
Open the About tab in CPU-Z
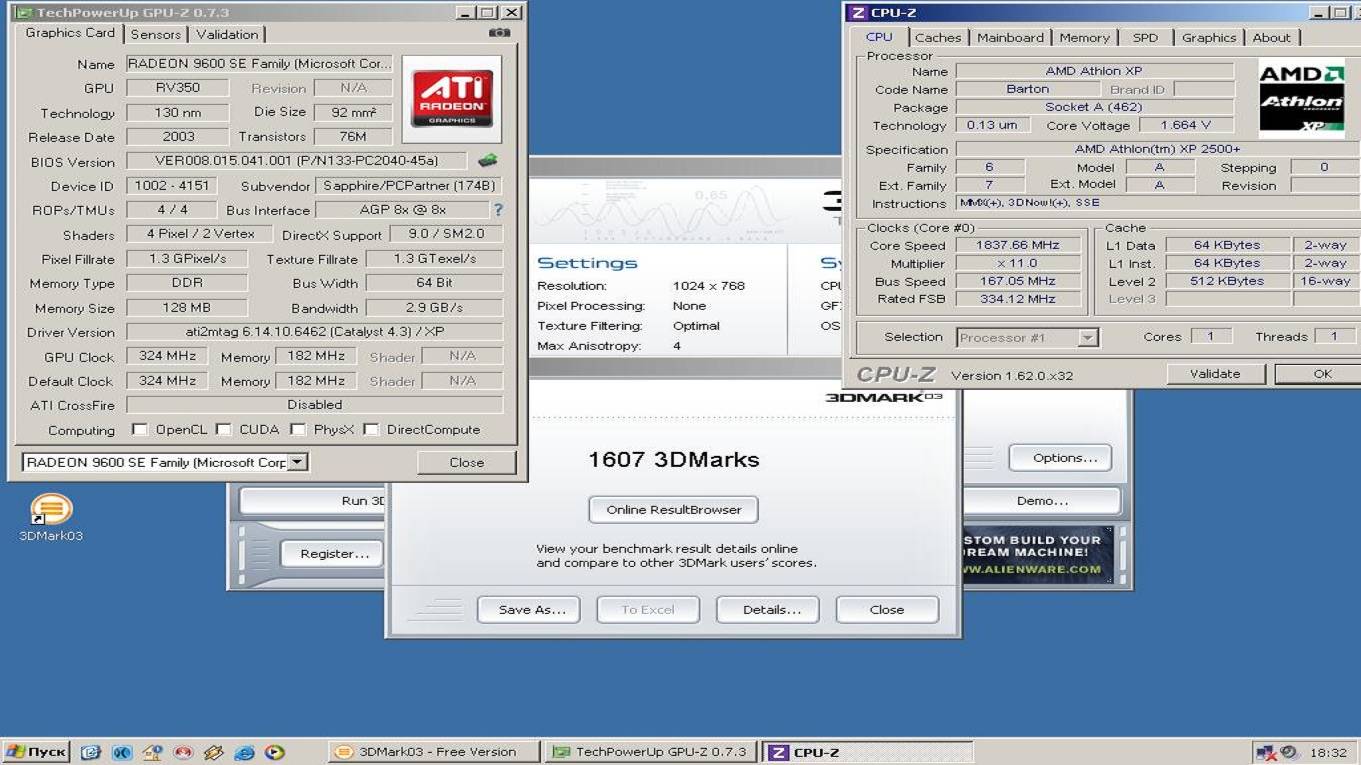click(1272, 38)
